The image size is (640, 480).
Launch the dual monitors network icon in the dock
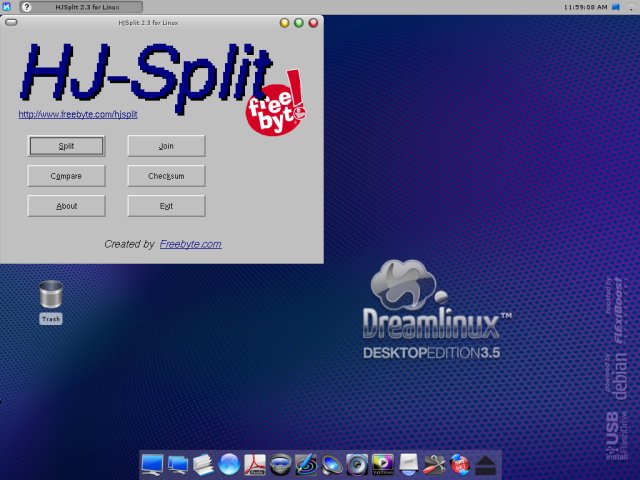pos(178,464)
